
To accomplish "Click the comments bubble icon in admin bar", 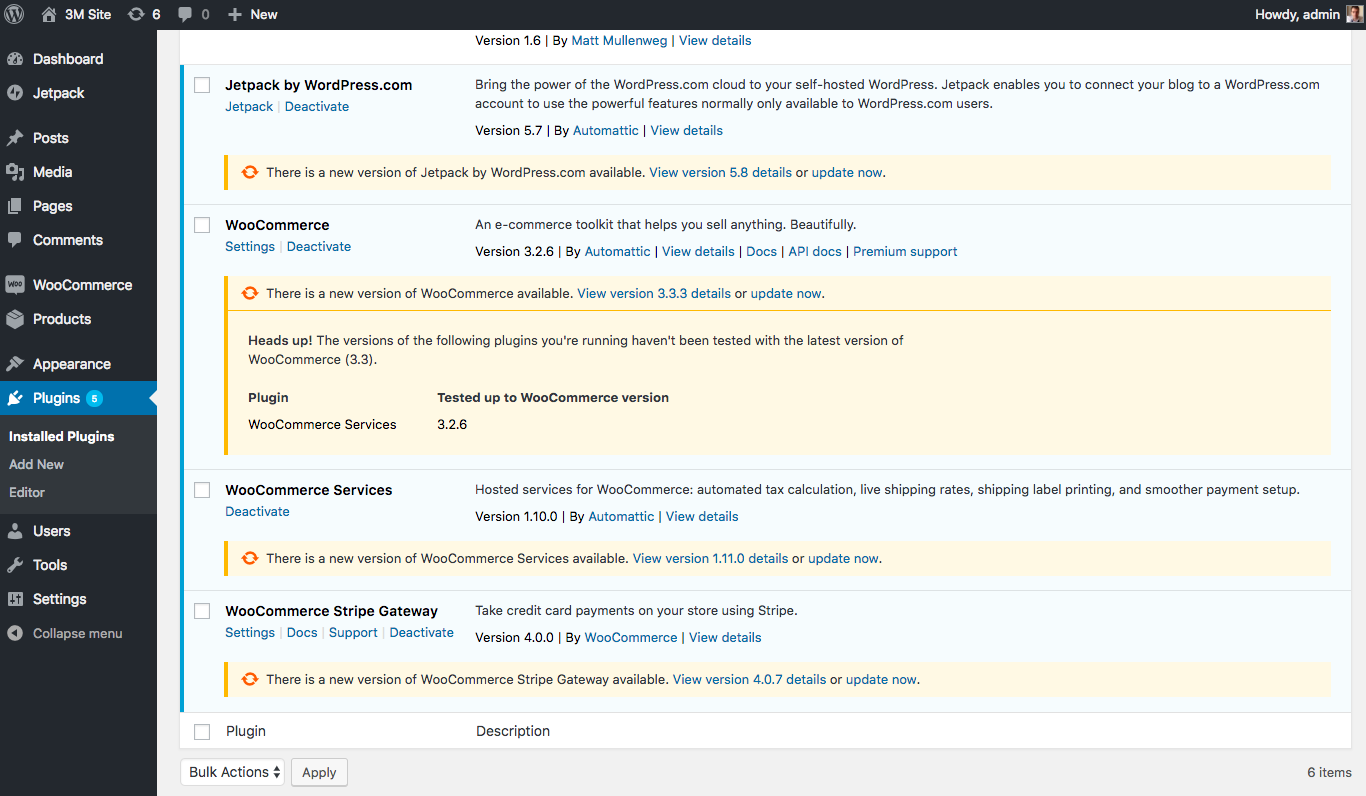I will tap(185, 14).
